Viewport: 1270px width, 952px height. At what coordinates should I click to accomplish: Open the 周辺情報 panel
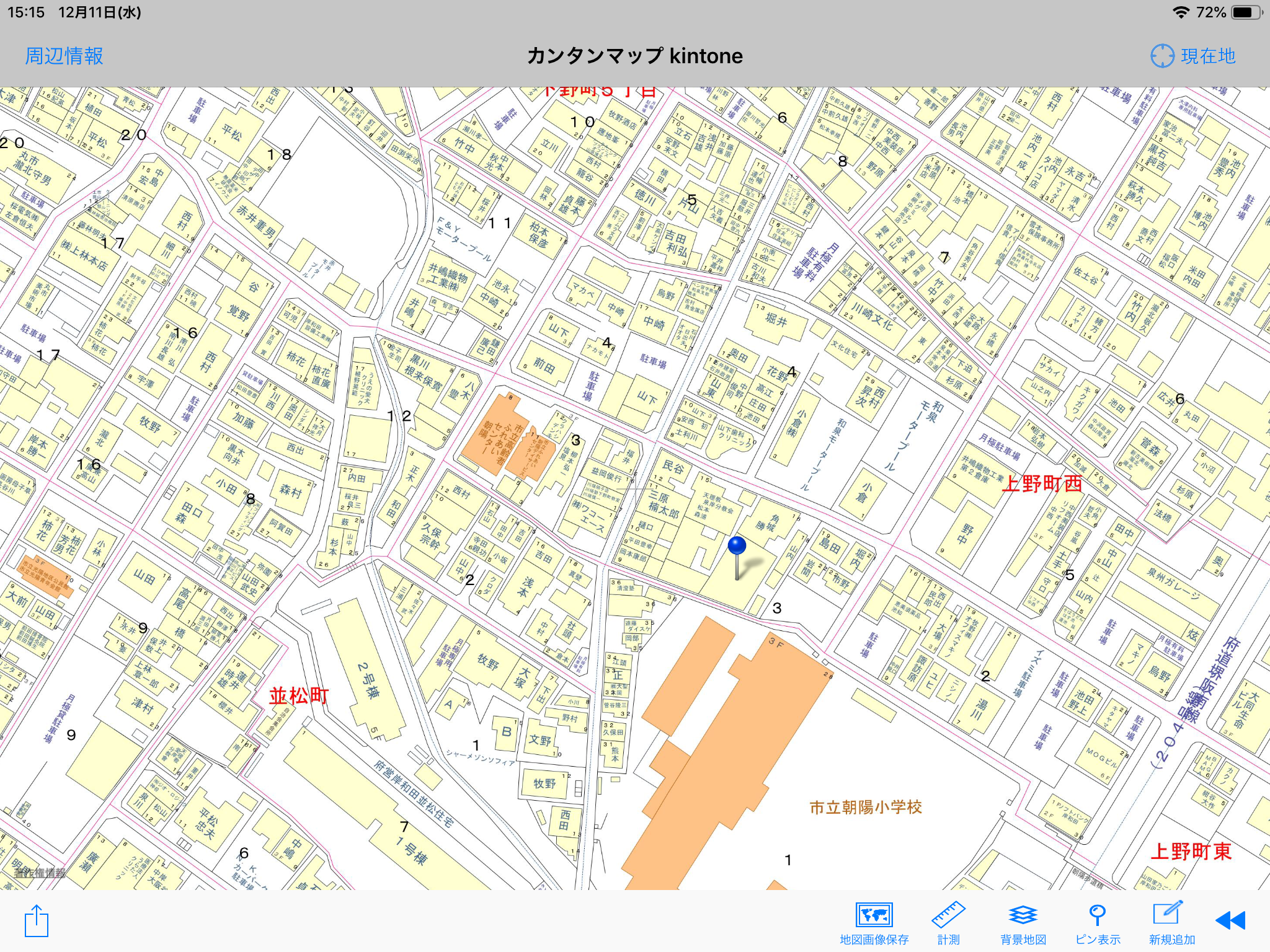coord(64,56)
